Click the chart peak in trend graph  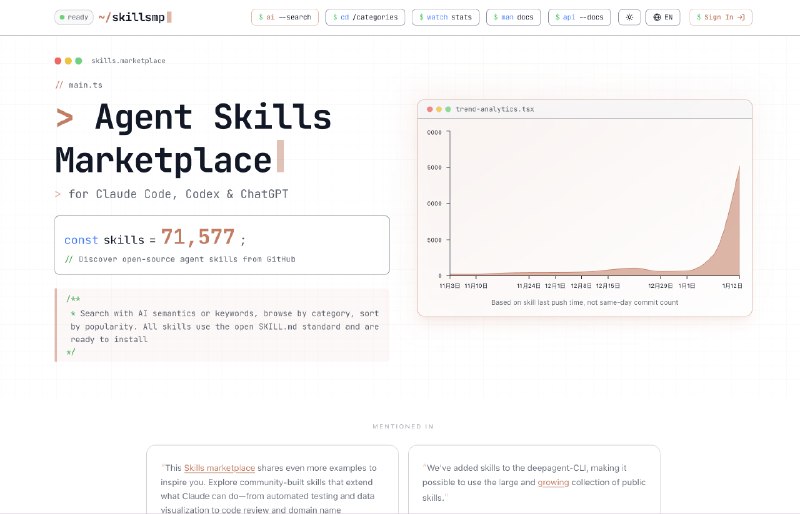(x=739, y=168)
